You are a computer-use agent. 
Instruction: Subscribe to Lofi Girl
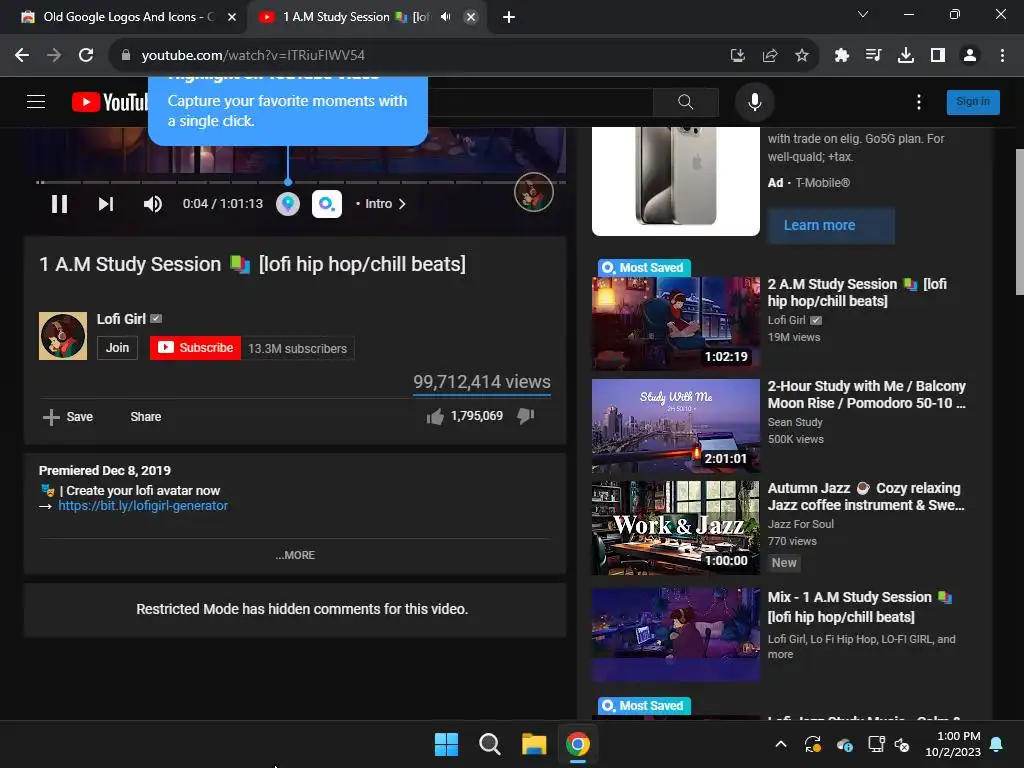click(195, 348)
